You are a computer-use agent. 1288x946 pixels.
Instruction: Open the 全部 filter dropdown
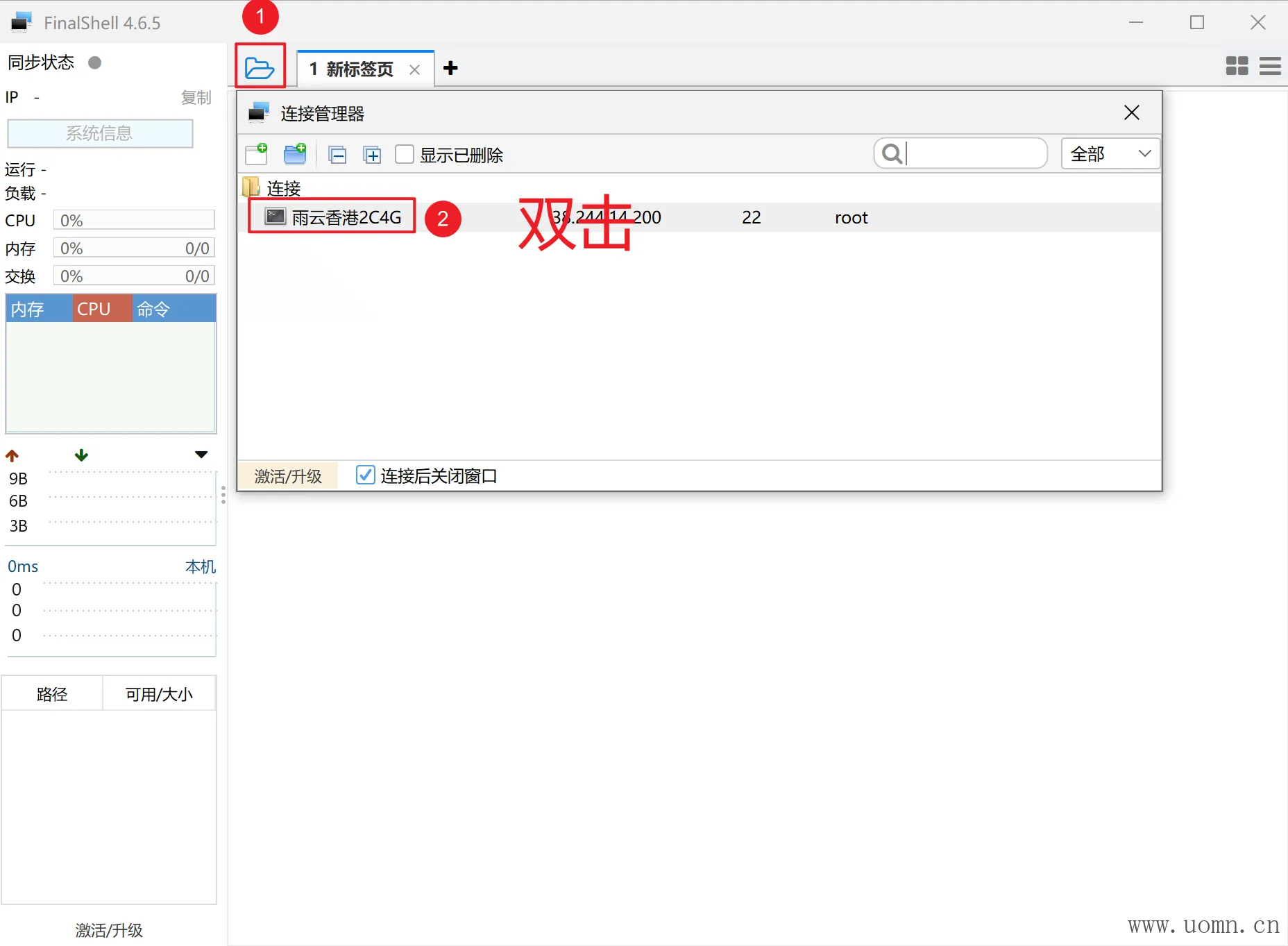[x=1110, y=153]
